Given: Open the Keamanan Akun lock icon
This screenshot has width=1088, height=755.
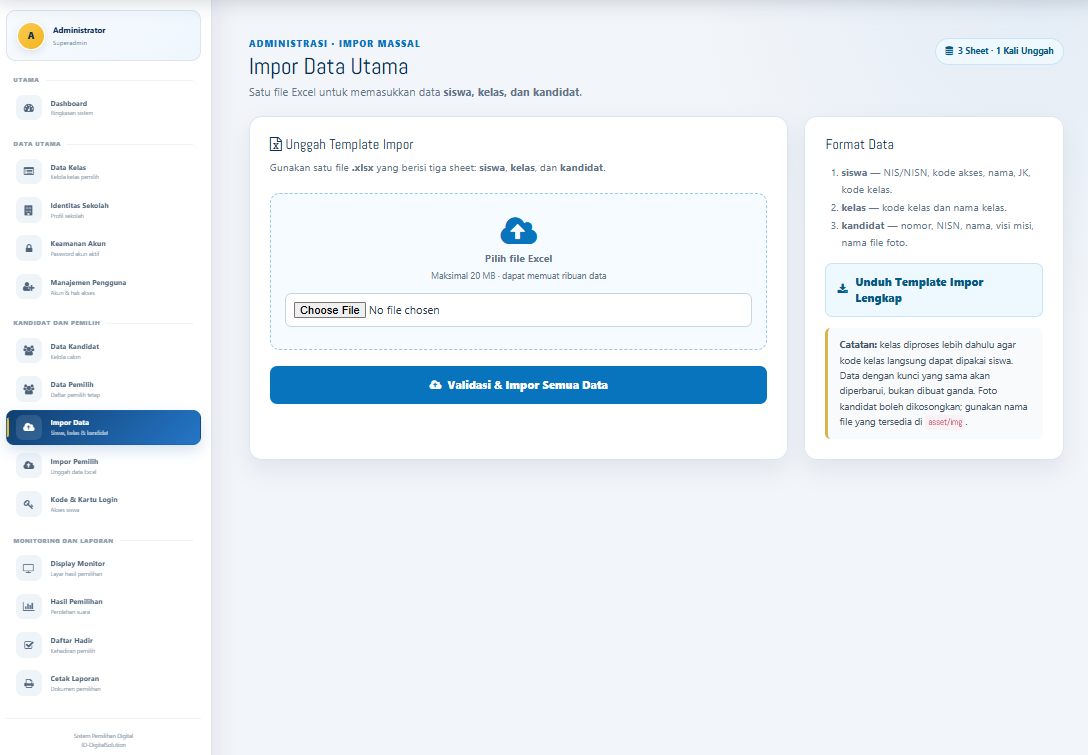Looking at the screenshot, I should [x=28, y=248].
